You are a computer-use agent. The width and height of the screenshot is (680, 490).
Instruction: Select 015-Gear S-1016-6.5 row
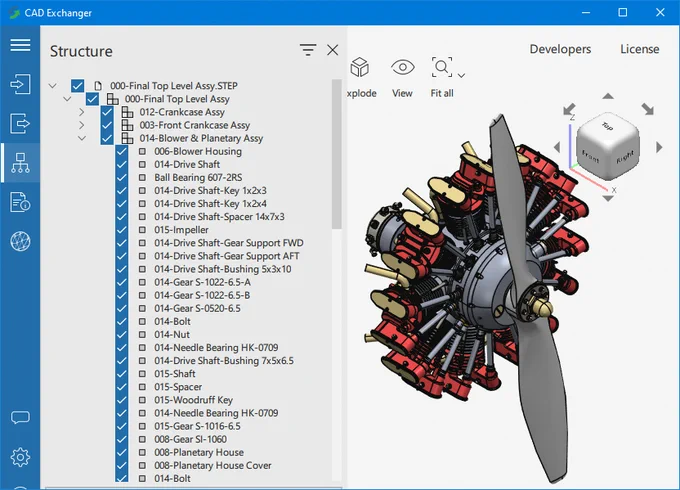197,426
